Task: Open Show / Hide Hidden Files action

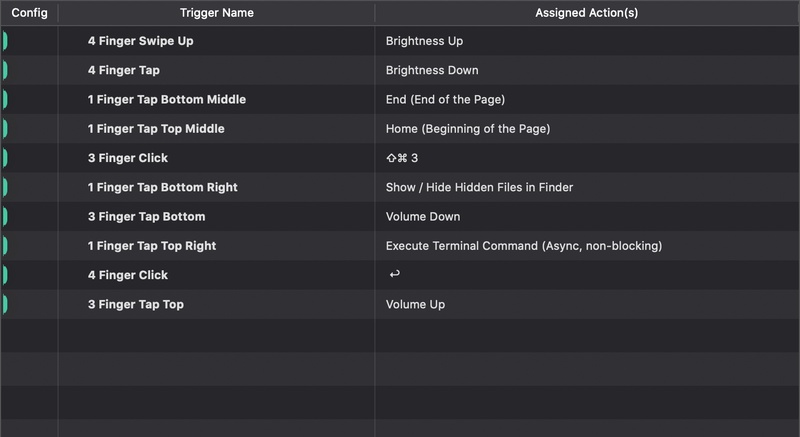Action: 480,187
